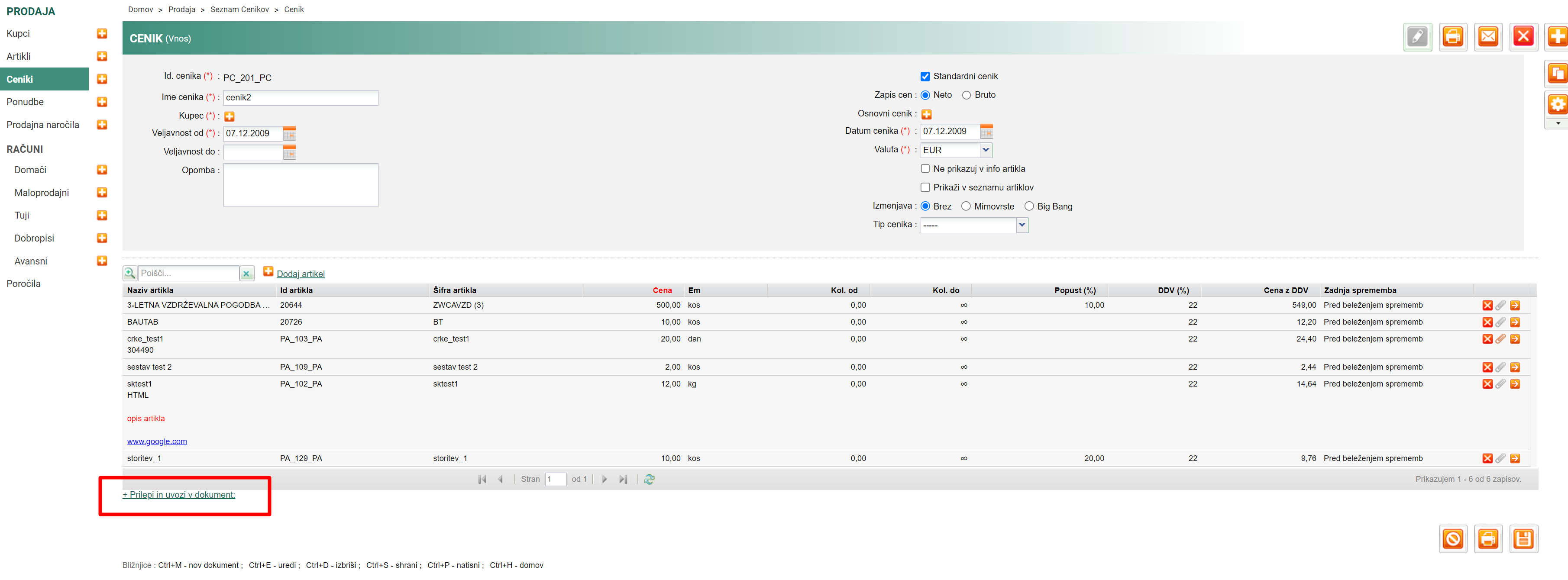The height and width of the screenshot is (580, 1568).
Task: Click the refresh icon in table pager
Action: [x=649, y=480]
